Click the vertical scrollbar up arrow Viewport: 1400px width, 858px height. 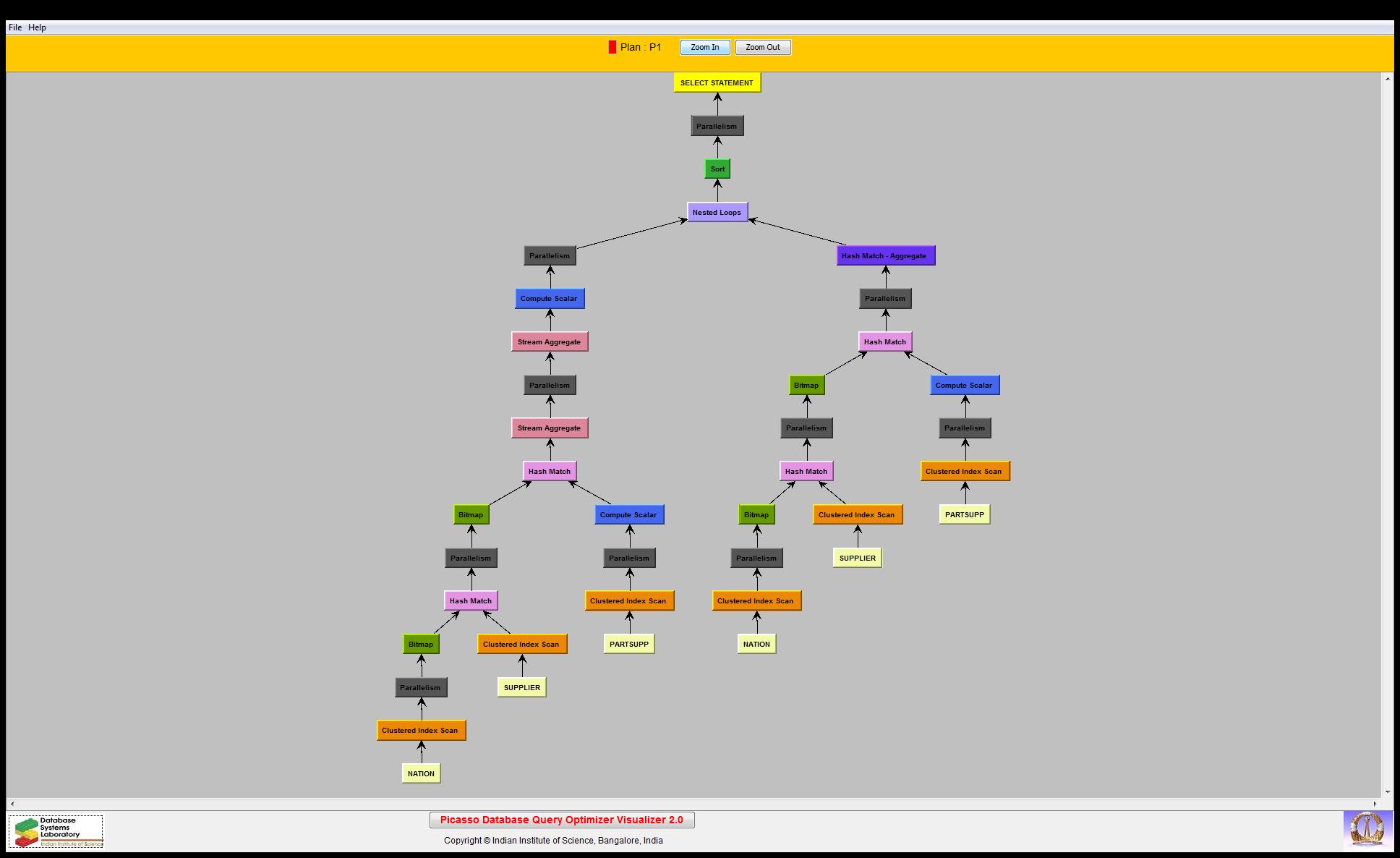[1387, 78]
